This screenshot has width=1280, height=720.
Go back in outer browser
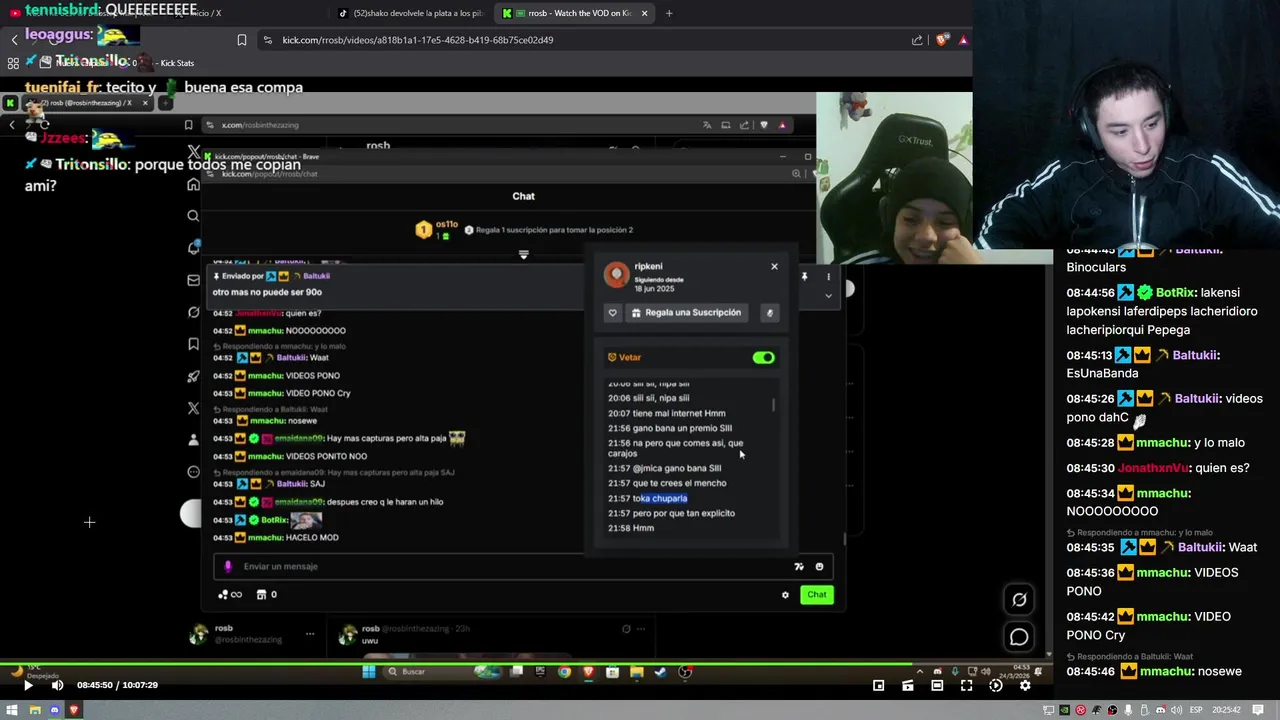14,40
